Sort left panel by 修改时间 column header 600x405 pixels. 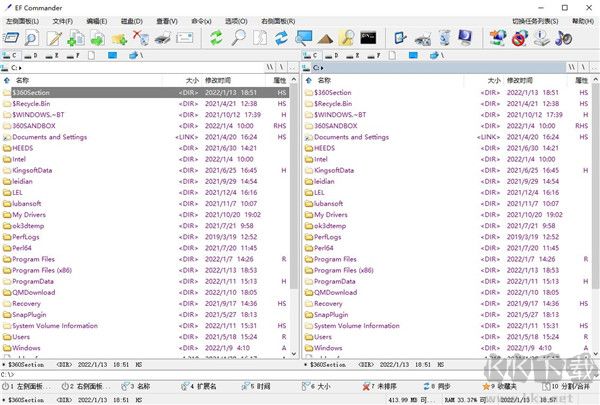click(218, 79)
